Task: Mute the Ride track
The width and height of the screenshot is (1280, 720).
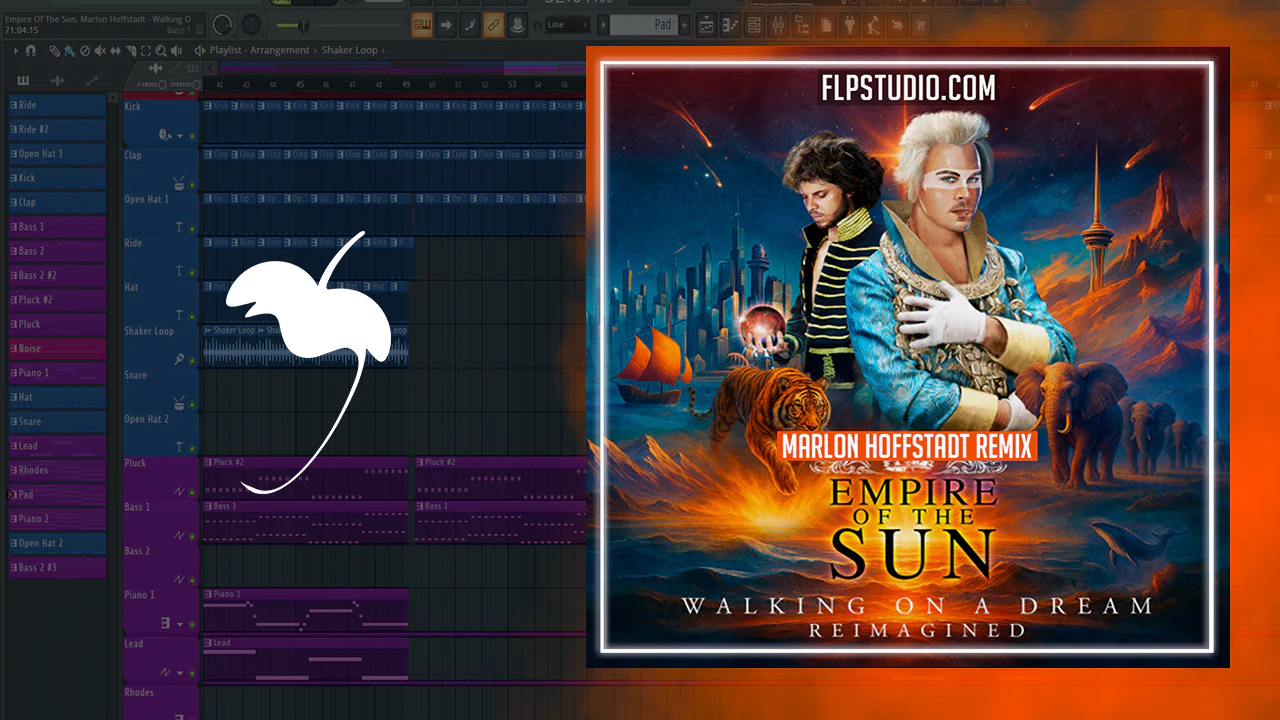Action: pos(192,272)
